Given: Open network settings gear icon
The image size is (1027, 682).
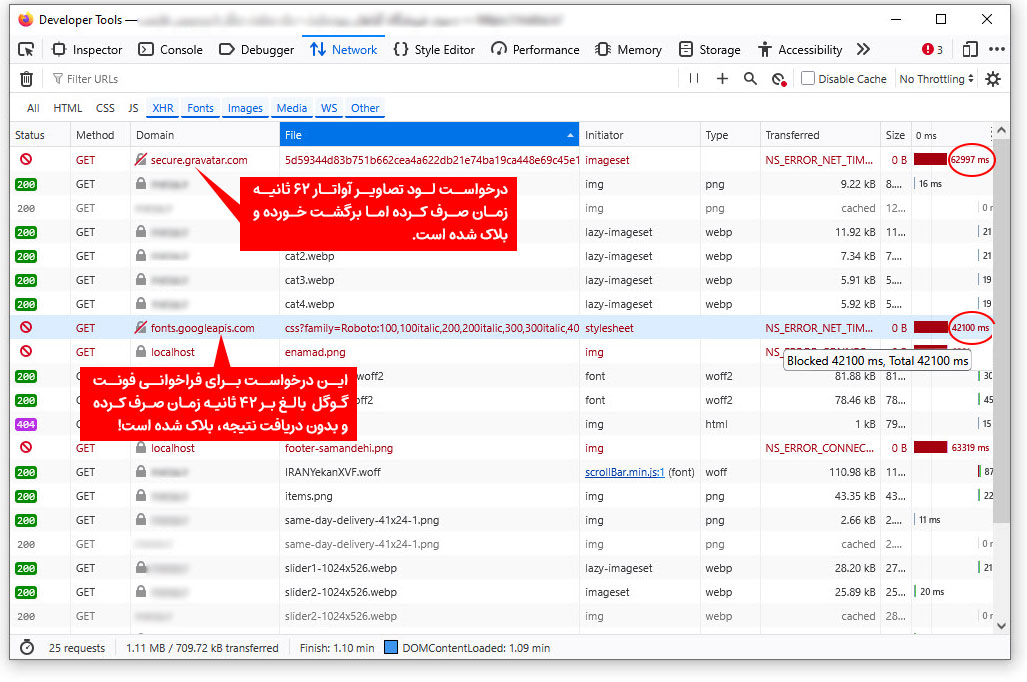Looking at the screenshot, I should tap(992, 79).
